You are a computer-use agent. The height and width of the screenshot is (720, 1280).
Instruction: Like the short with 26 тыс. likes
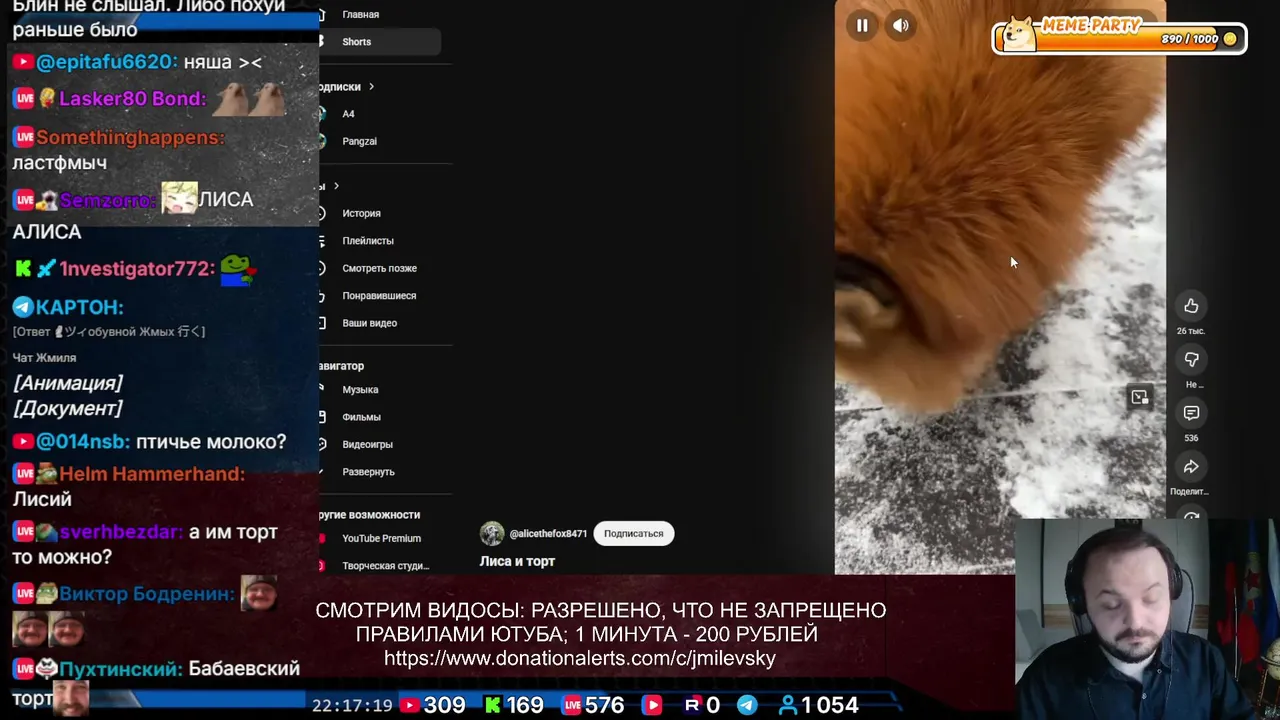1191,306
